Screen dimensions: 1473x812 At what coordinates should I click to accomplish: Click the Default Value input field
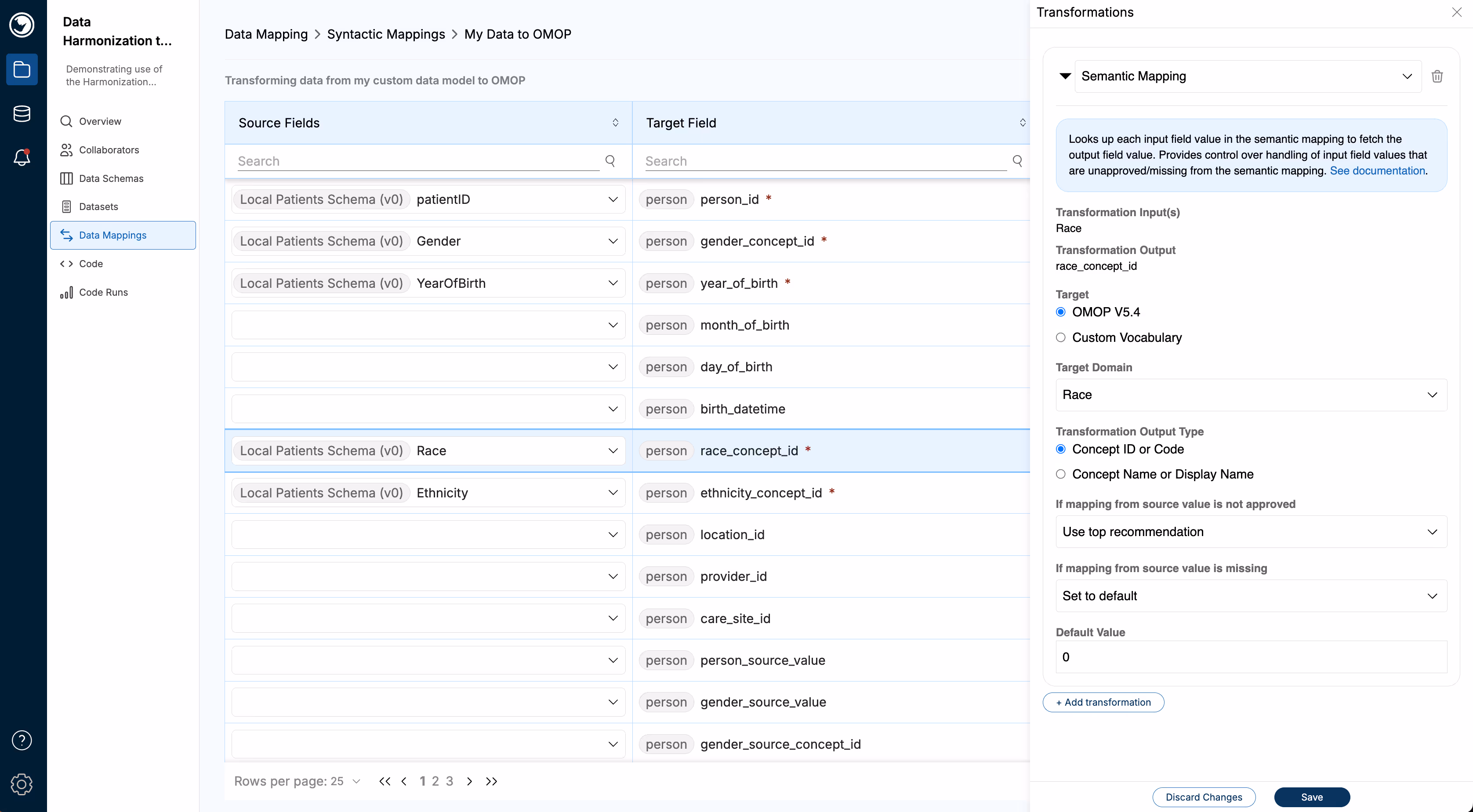tap(1251, 657)
